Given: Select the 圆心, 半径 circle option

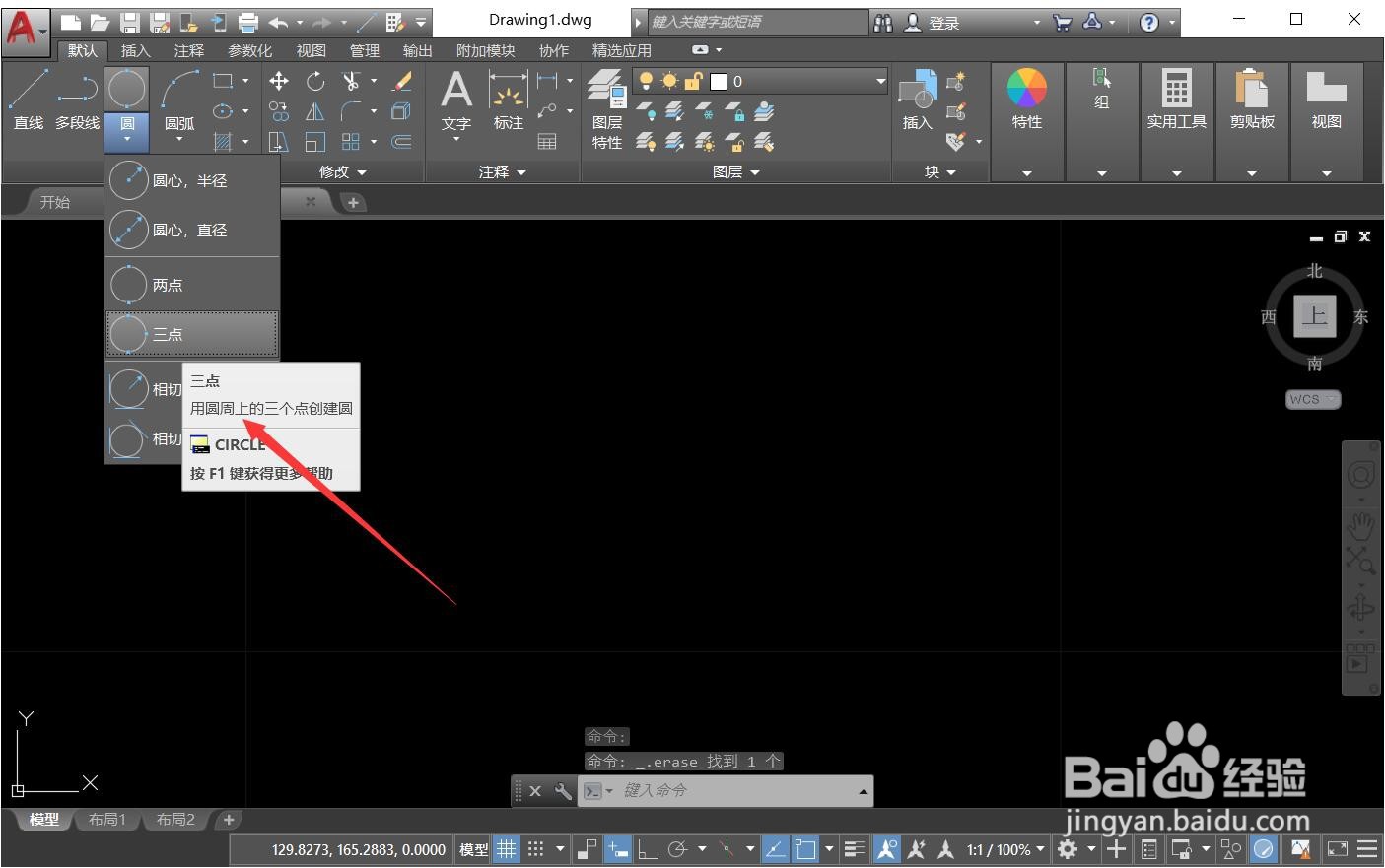Looking at the screenshot, I should 192,180.
